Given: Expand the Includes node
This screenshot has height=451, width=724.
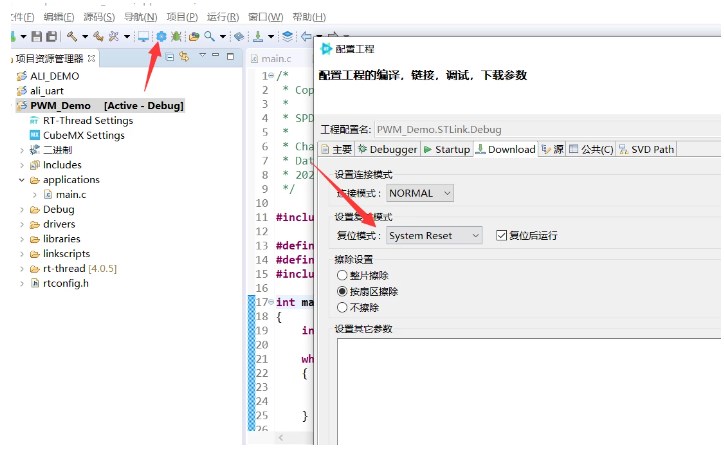Looking at the screenshot, I should point(22,165).
